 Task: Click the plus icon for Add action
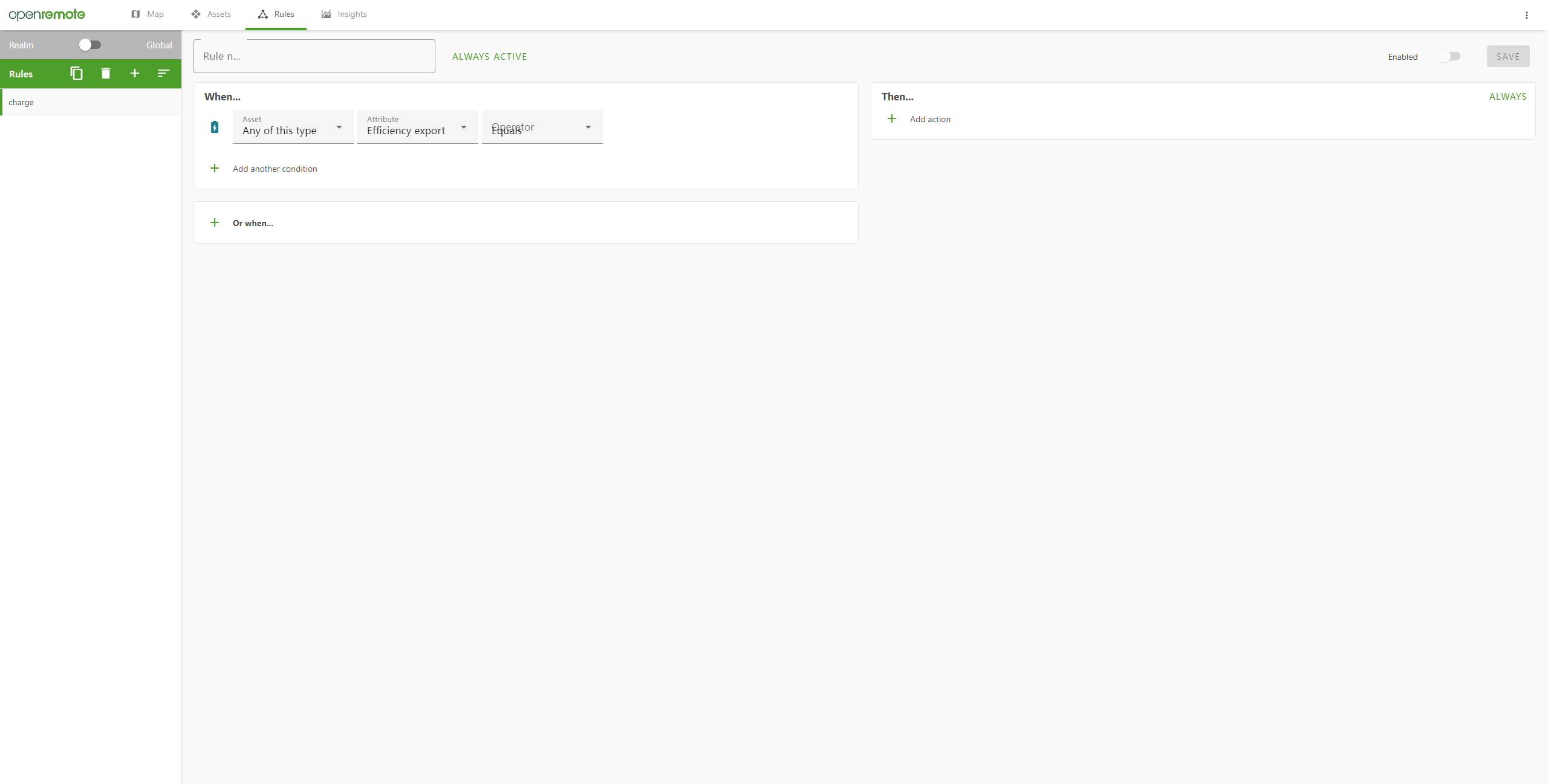point(892,119)
